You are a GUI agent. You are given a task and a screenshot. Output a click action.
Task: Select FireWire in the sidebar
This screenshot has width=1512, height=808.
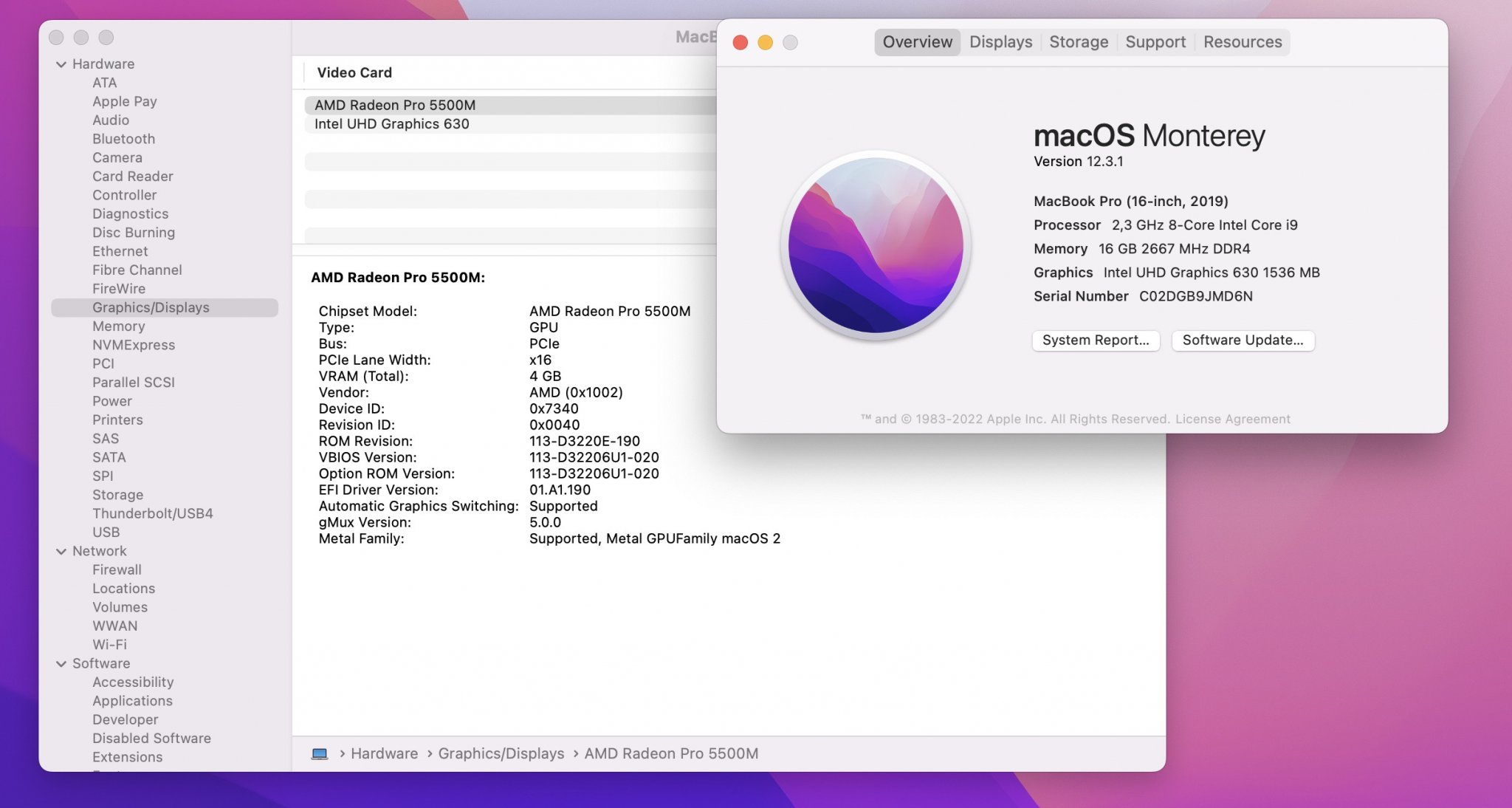(x=119, y=289)
